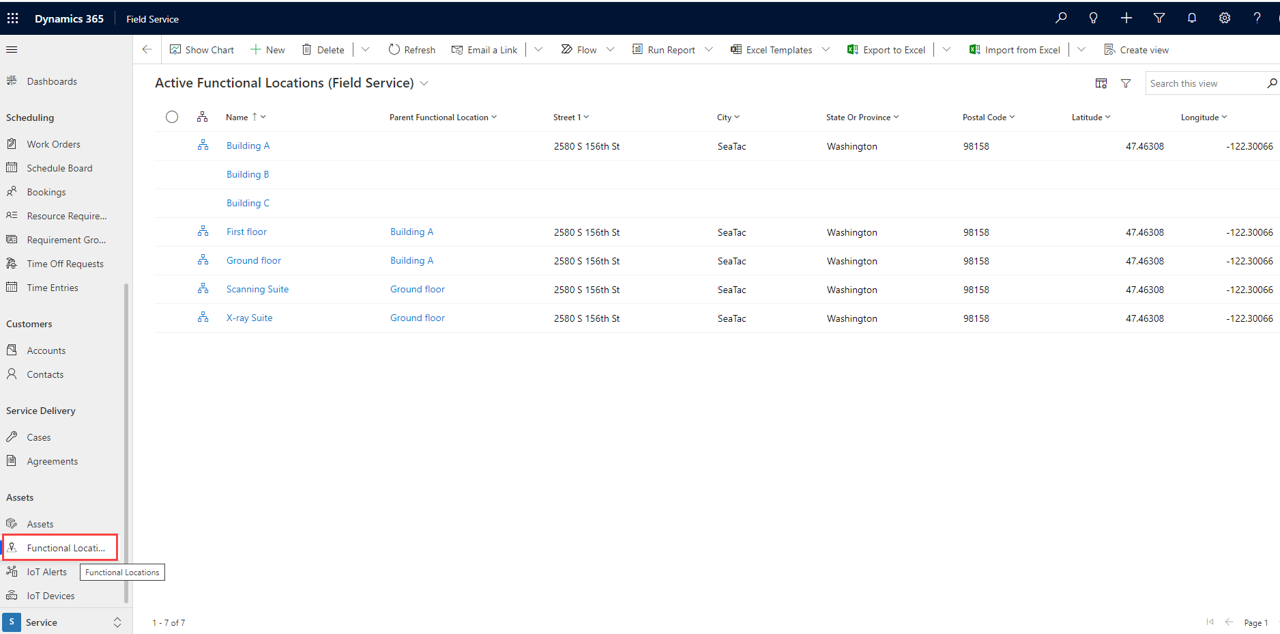1280x634 pixels.
Task: Open Bookings in the sidebar
Action: click(x=46, y=192)
